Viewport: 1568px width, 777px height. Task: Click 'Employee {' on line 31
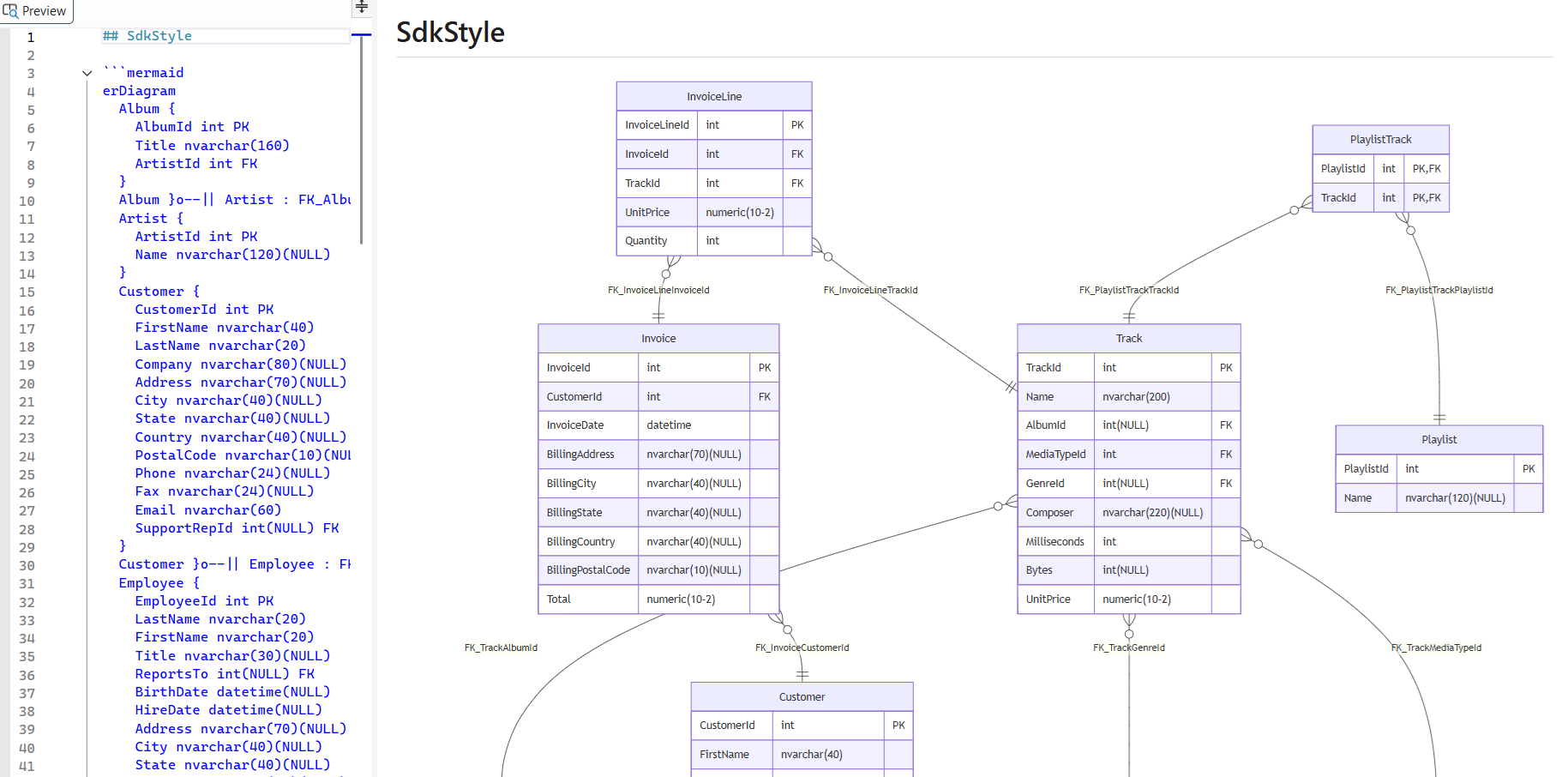[x=159, y=583]
